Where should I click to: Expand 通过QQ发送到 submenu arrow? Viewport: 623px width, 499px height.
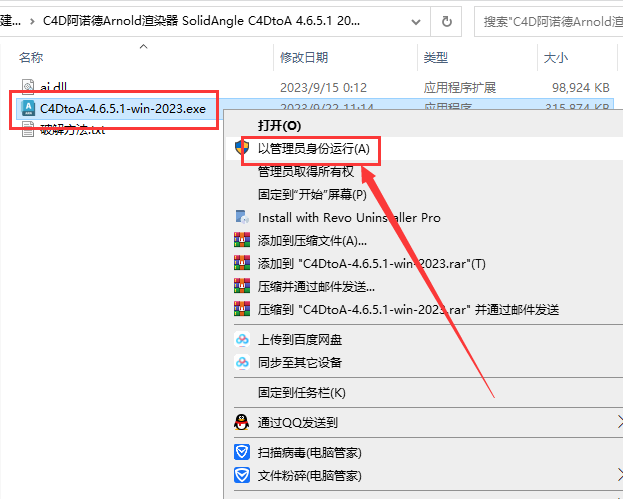[x=620, y=422]
